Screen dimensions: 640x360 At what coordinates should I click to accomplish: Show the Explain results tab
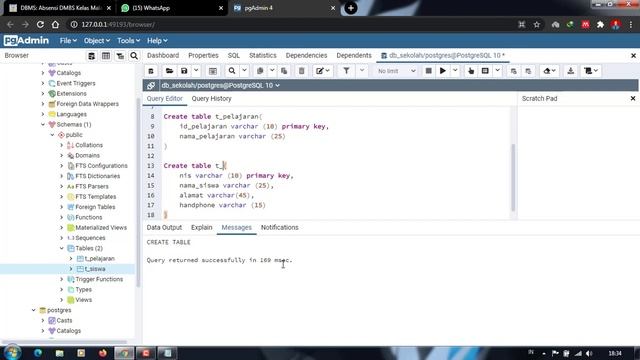coord(202,228)
